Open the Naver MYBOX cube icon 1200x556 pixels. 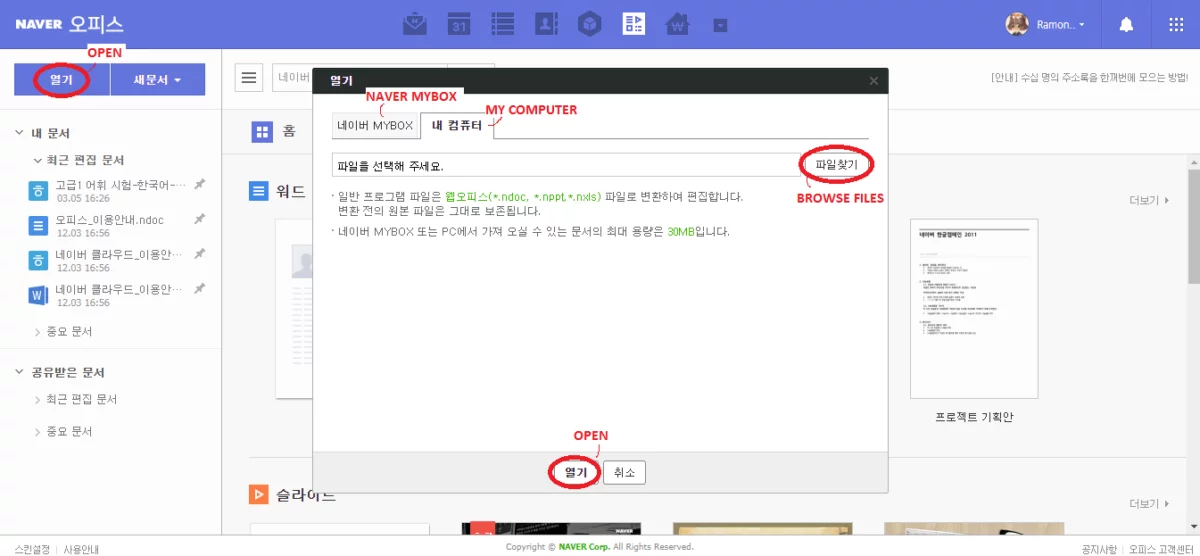pyautogui.click(x=590, y=24)
